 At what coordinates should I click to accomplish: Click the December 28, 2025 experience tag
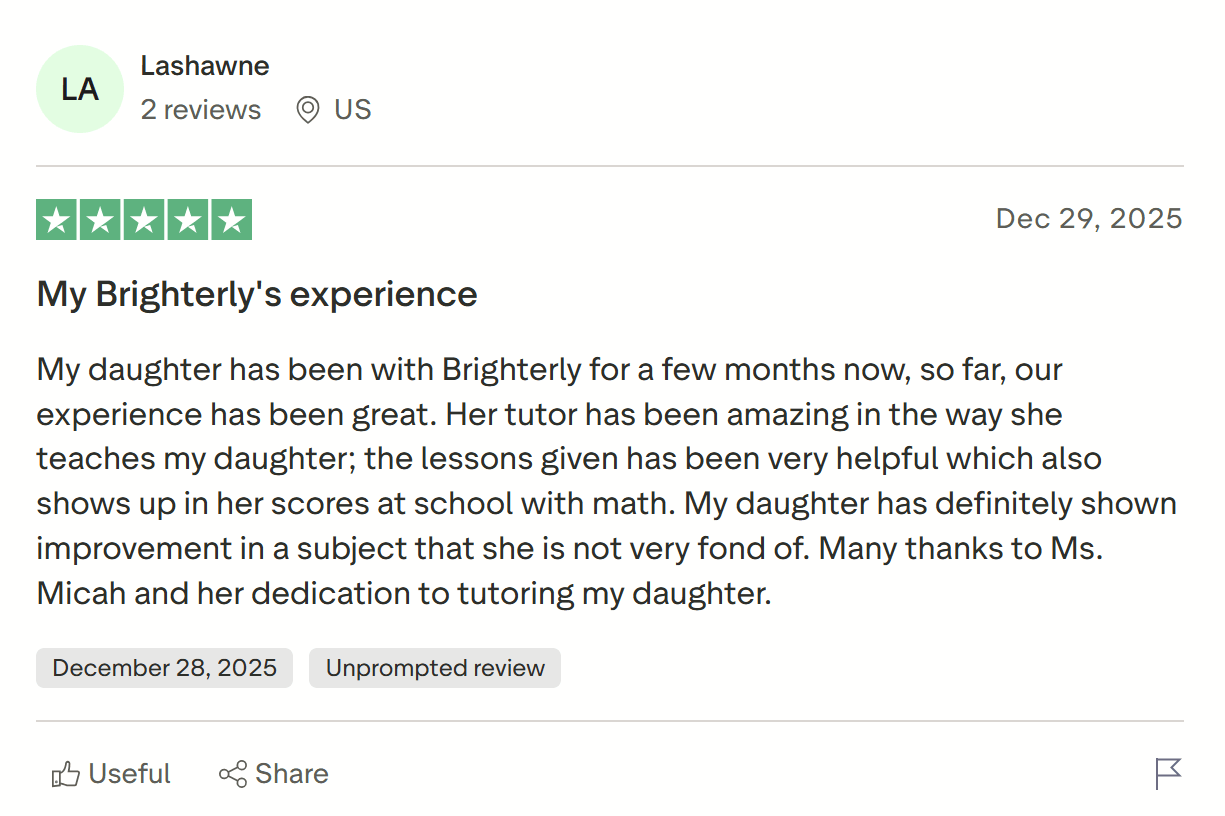pyautogui.click(x=165, y=668)
